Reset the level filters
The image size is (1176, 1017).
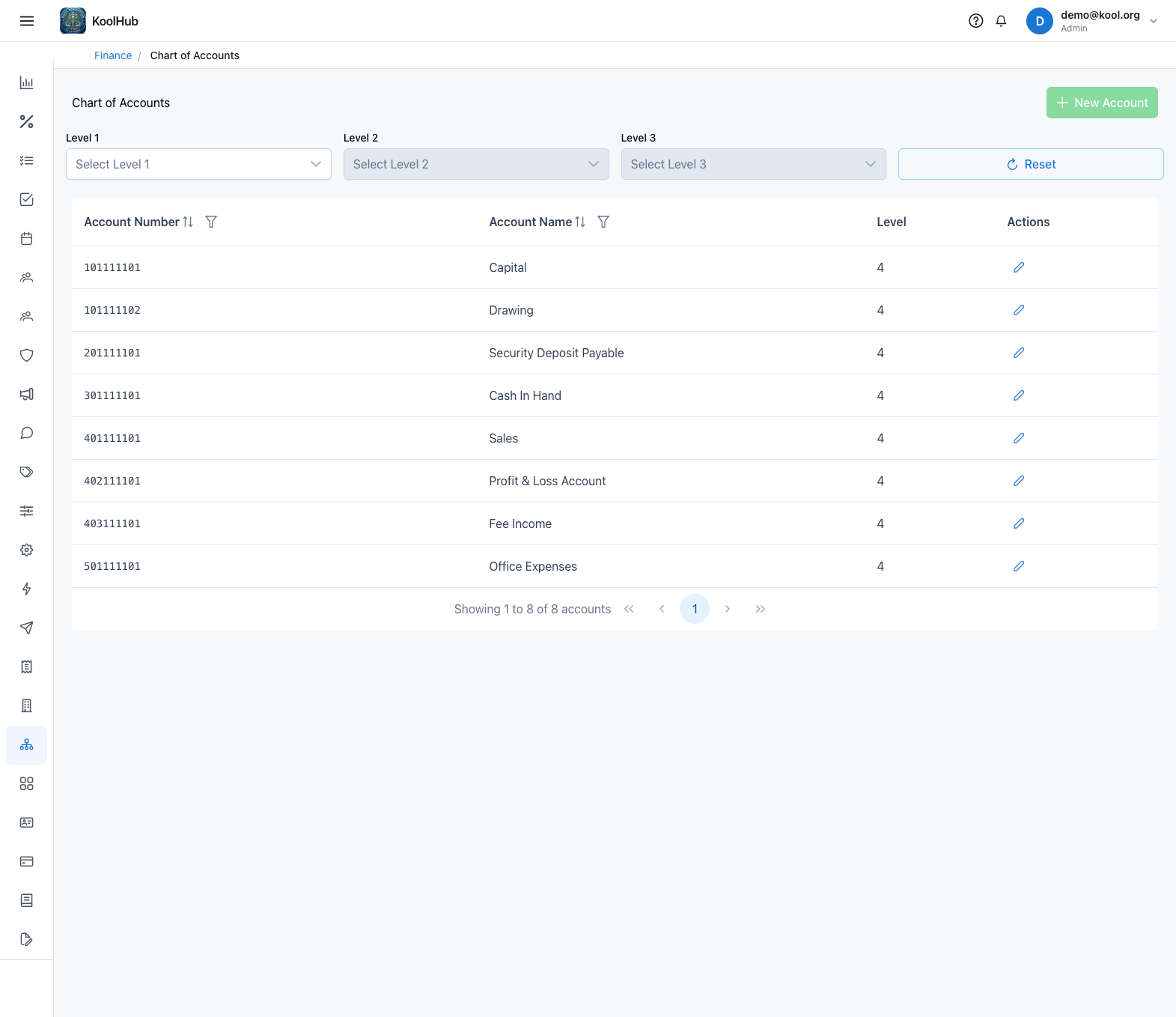point(1031,164)
